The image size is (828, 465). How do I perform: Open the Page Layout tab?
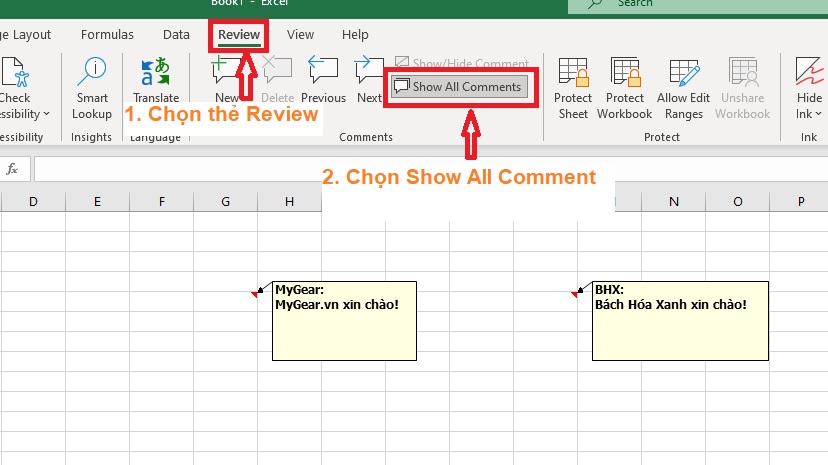pos(25,35)
